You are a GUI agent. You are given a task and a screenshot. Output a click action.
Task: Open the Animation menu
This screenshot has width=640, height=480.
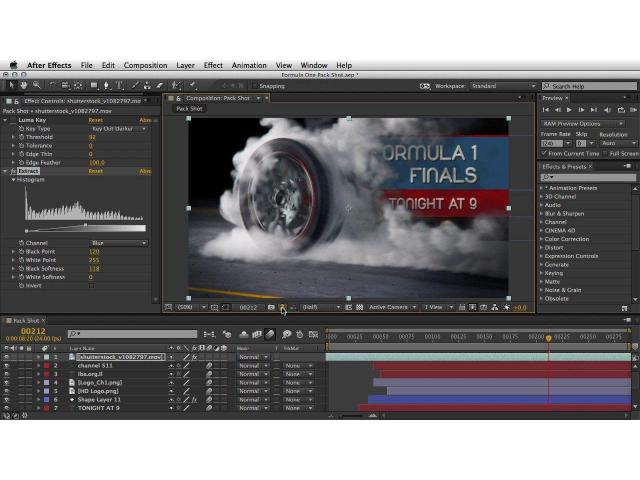pyautogui.click(x=249, y=65)
